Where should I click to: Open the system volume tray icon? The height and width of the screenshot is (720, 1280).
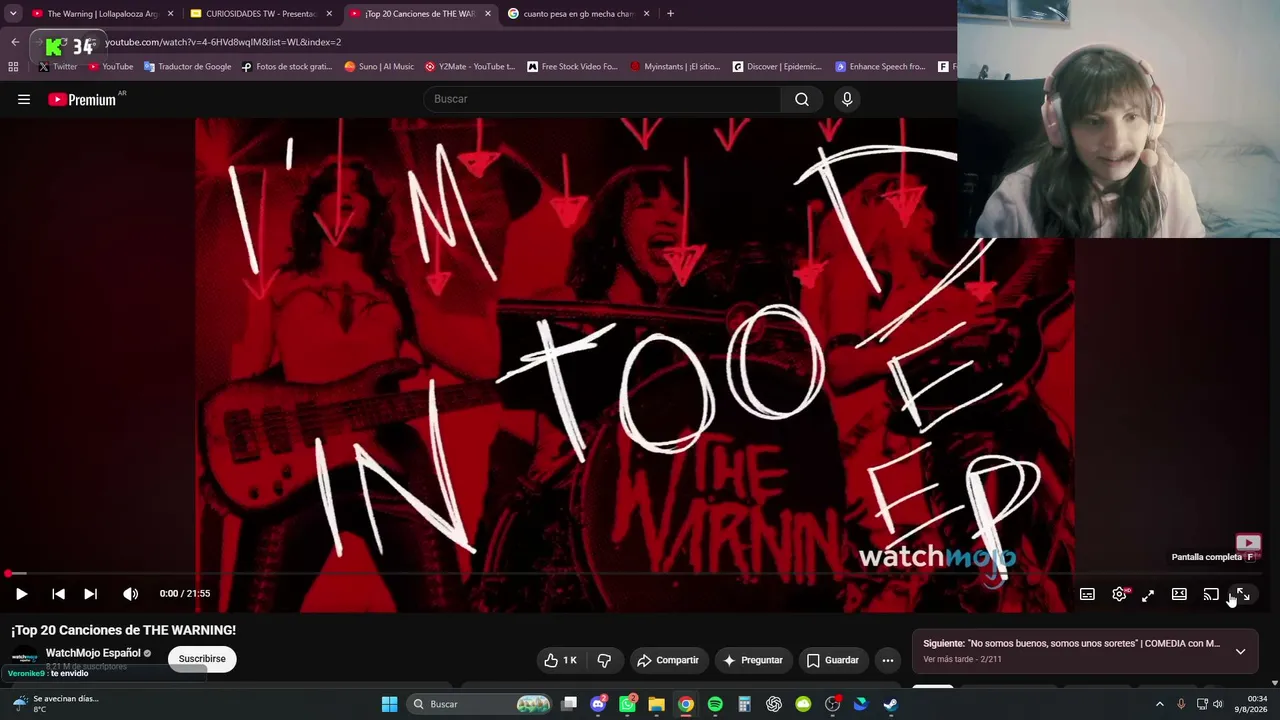point(1217,704)
